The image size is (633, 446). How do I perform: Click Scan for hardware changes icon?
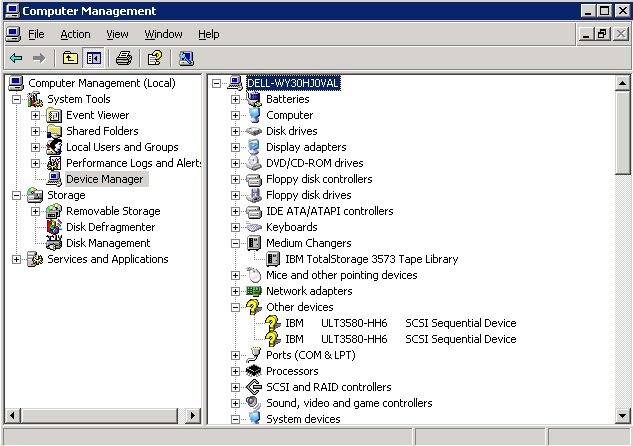186,58
